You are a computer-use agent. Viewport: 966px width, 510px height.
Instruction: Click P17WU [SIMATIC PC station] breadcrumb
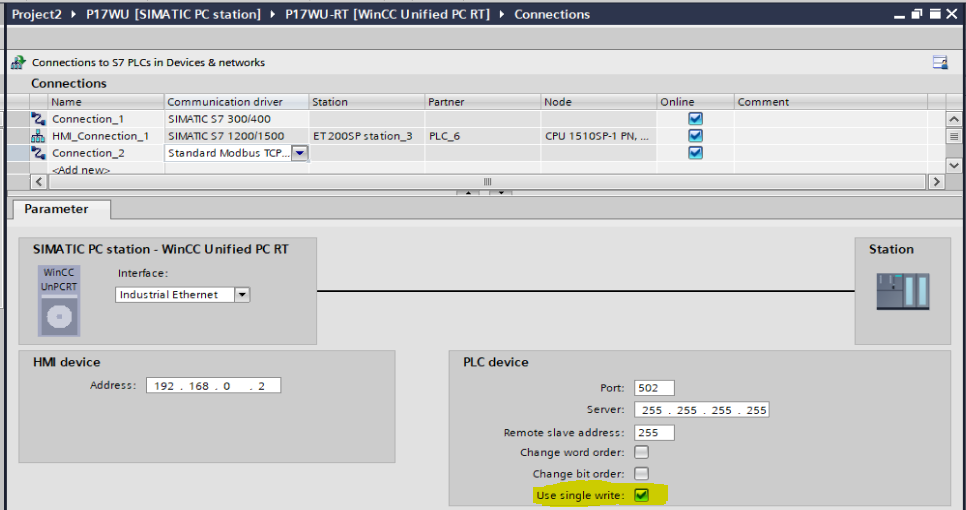(x=174, y=14)
